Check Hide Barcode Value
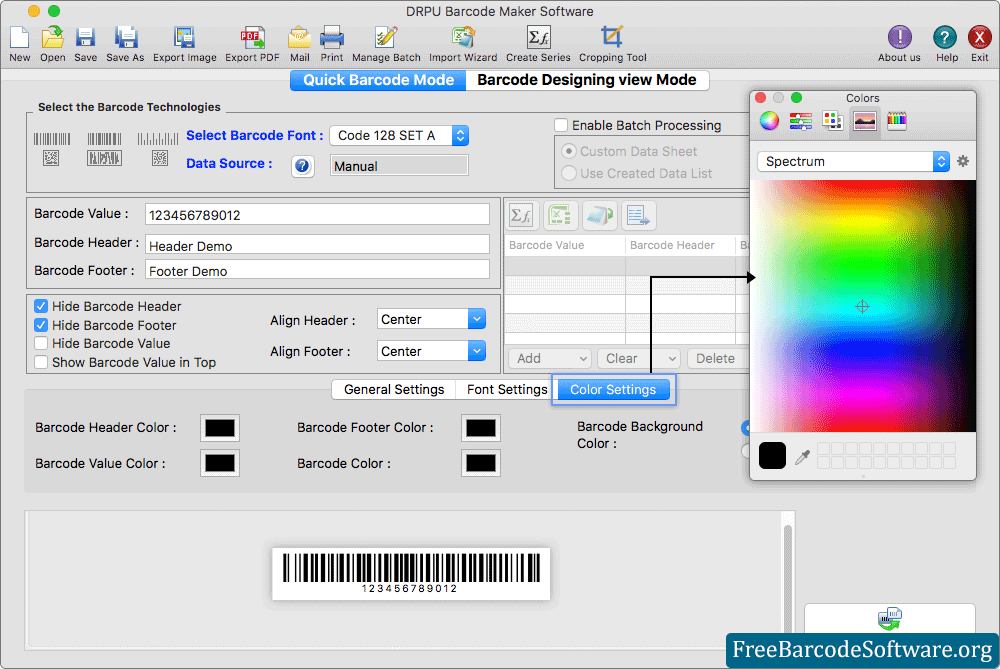 41,343
